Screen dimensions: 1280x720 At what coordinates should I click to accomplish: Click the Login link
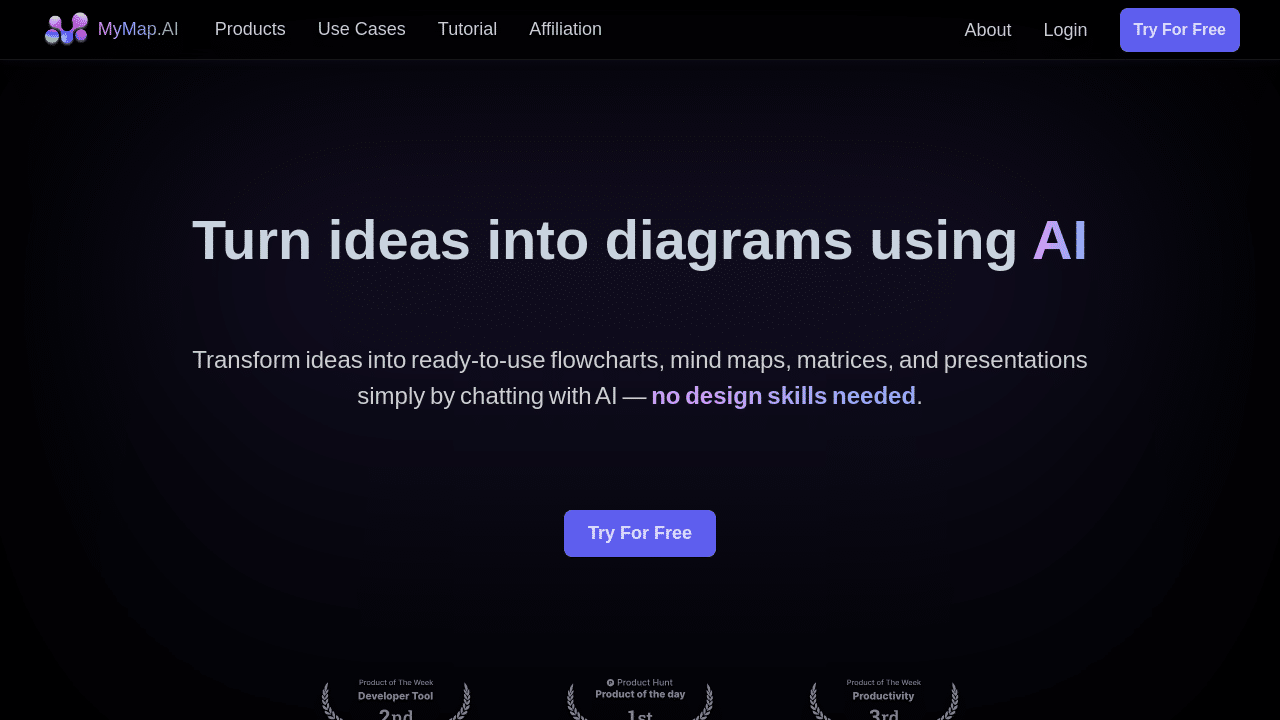1065,30
